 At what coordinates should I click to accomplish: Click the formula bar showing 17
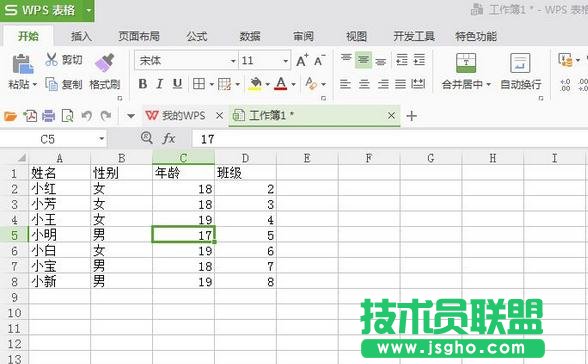[x=390, y=139]
